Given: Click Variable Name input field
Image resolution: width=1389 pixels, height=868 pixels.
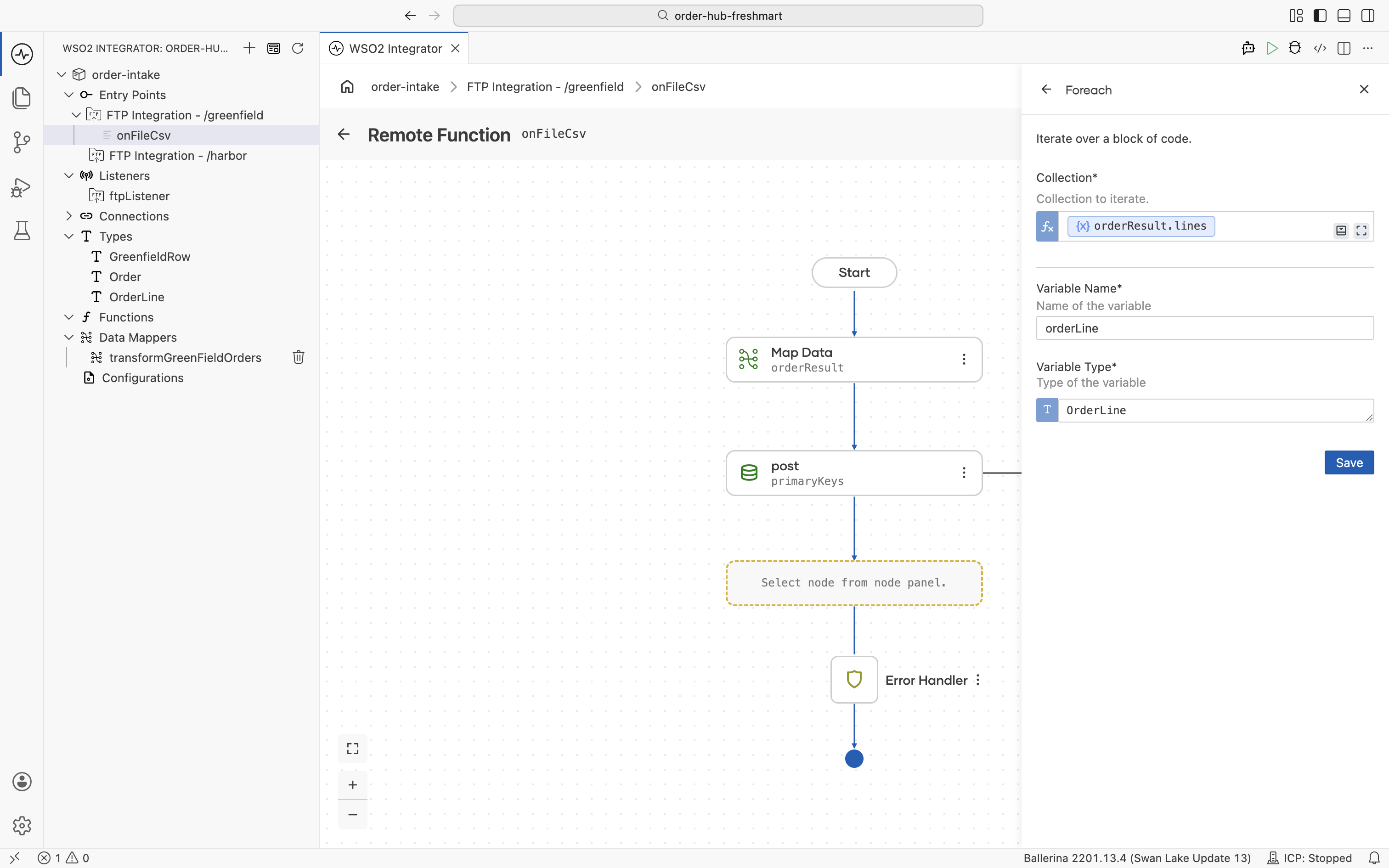Looking at the screenshot, I should (x=1205, y=328).
